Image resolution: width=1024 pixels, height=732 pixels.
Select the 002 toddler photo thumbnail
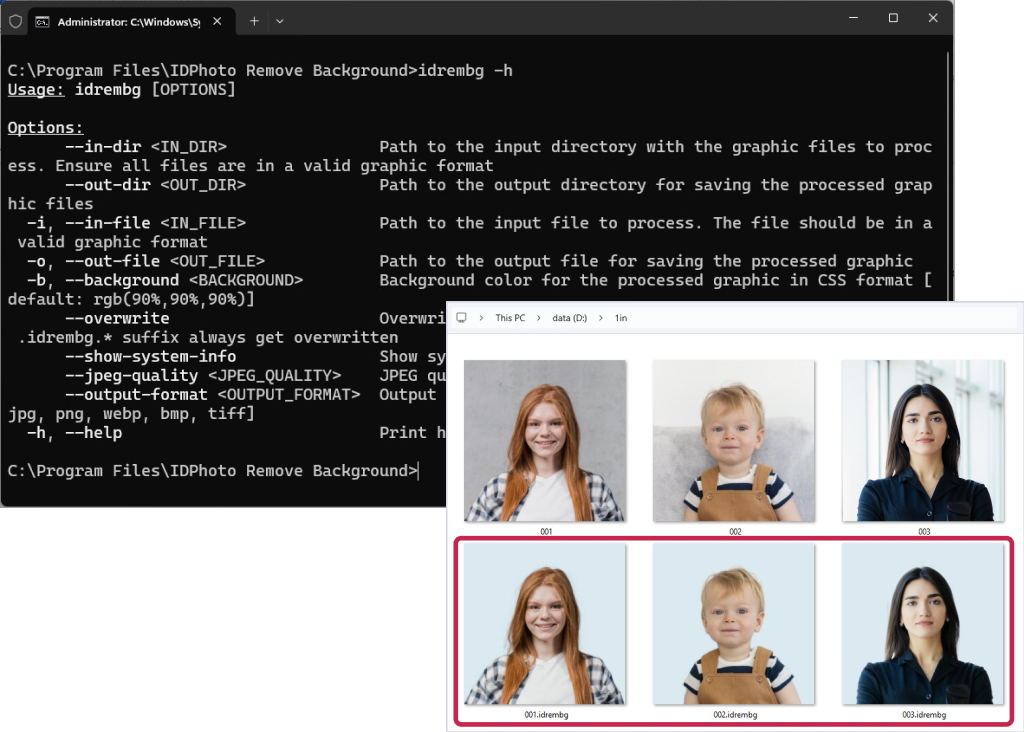pyautogui.click(x=734, y=441)
